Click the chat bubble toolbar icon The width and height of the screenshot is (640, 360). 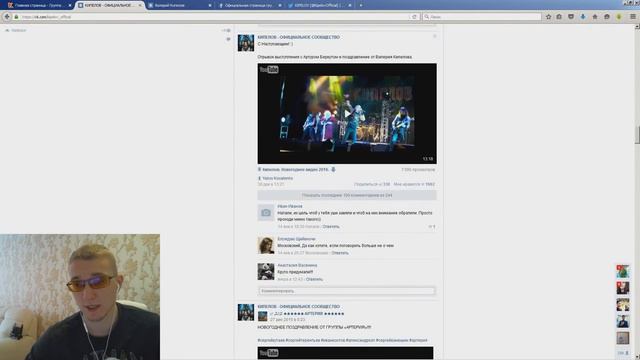pos(607,17)
